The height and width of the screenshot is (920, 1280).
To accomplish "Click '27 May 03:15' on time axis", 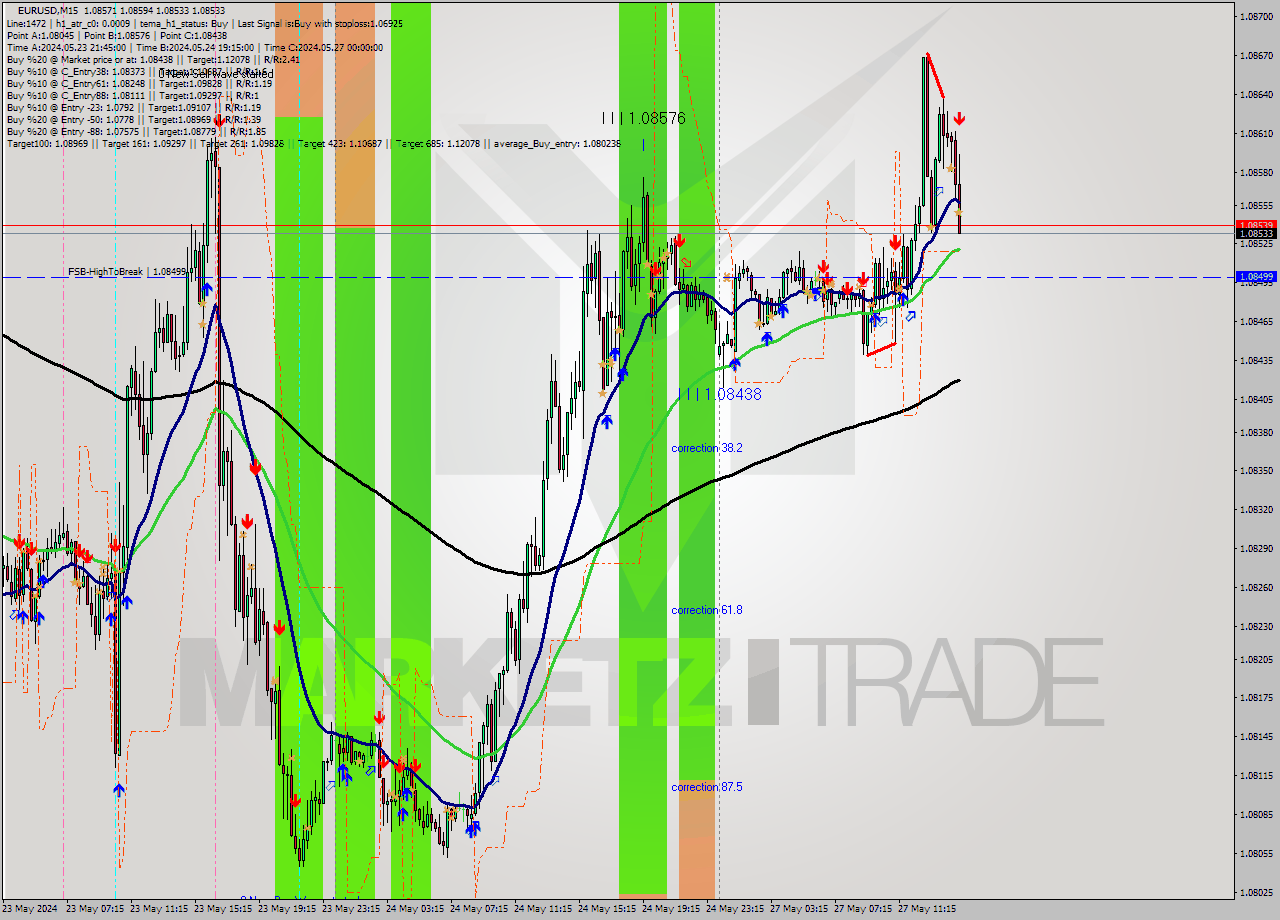I will [x=800, y=909].
